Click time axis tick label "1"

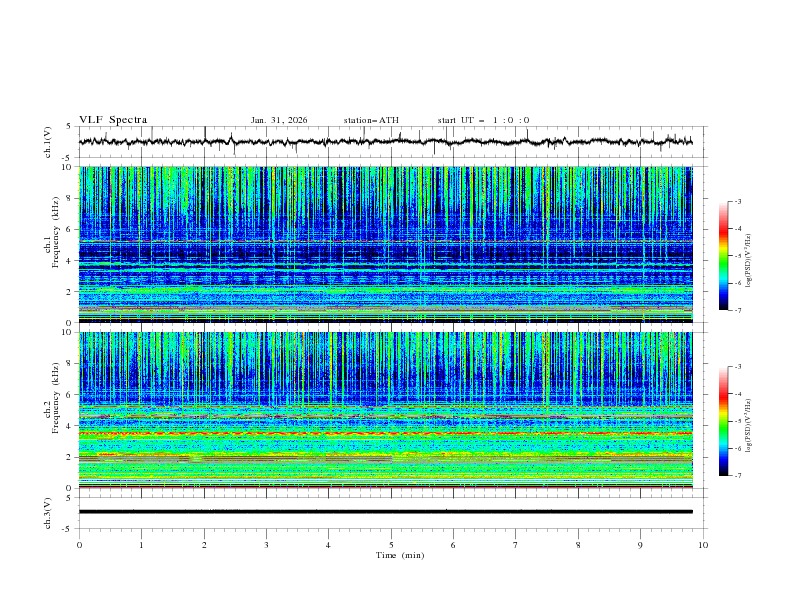pyautogui.click(x=141, y=545)
